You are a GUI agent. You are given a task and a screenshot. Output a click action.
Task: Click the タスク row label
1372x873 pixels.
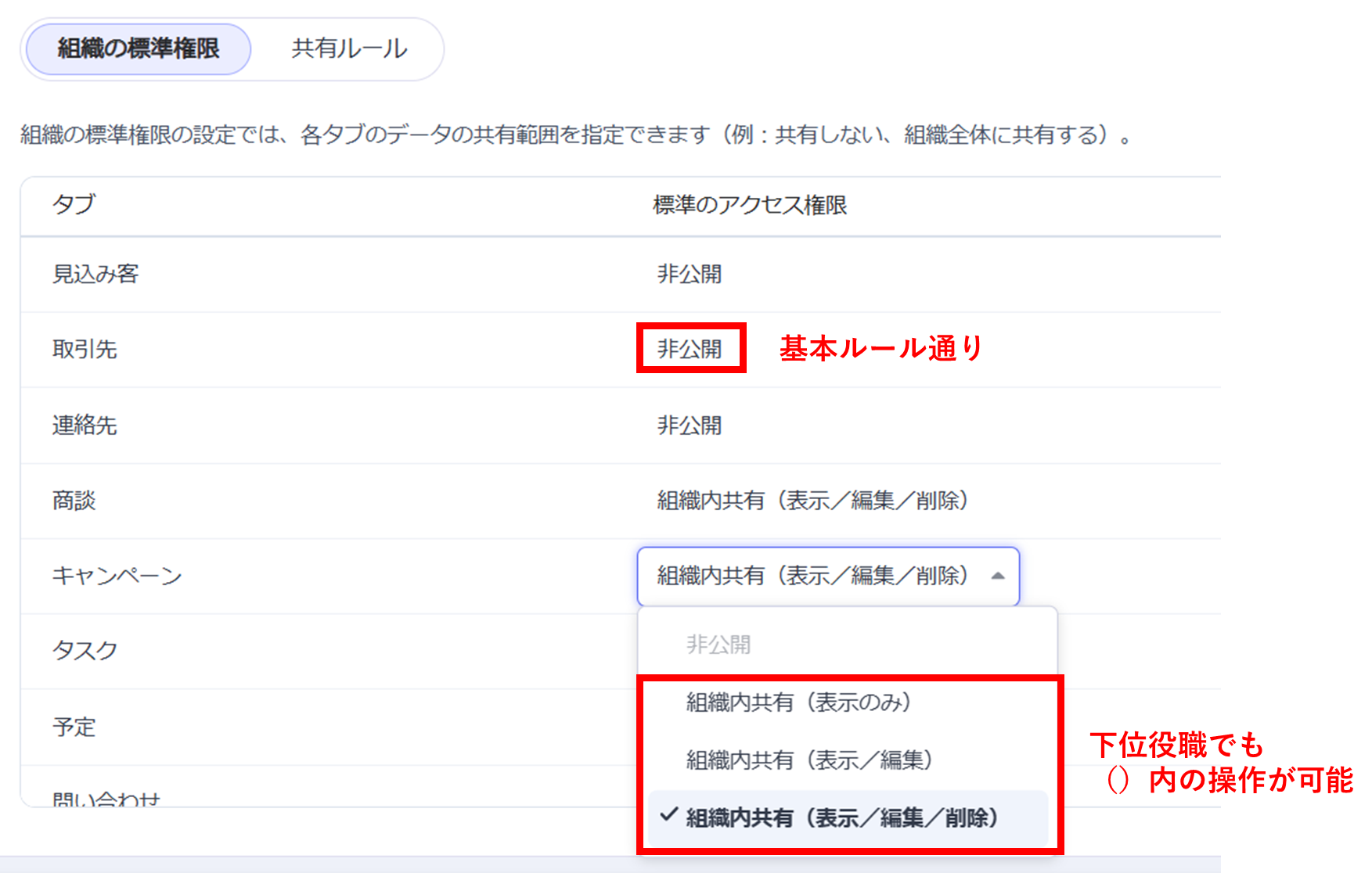pos(85,651)
